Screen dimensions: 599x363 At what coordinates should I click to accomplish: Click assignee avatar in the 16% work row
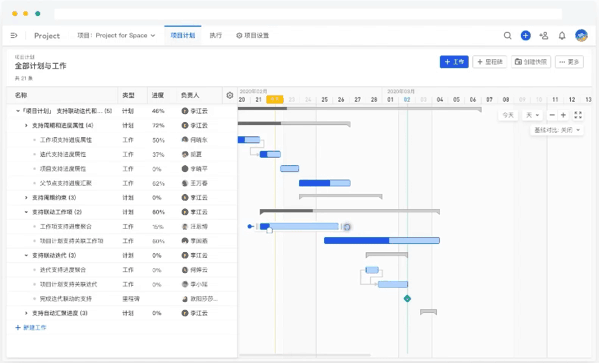tap(185, 227)
